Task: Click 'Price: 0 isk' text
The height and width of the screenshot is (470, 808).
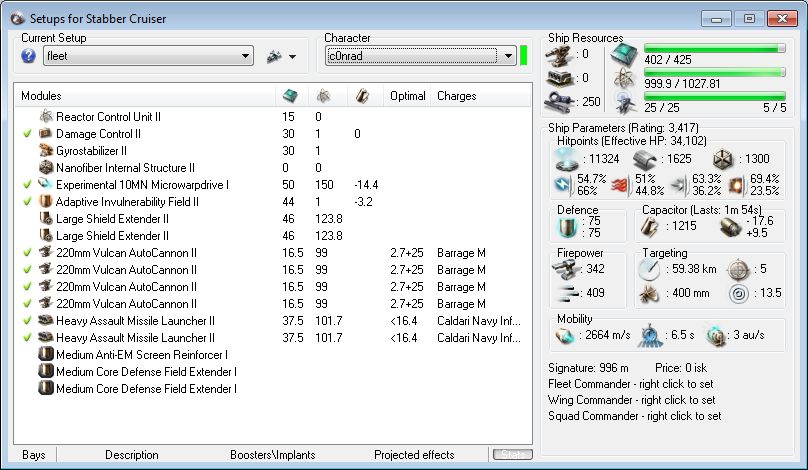Action: pyautogui.click(x=681, y=368)
